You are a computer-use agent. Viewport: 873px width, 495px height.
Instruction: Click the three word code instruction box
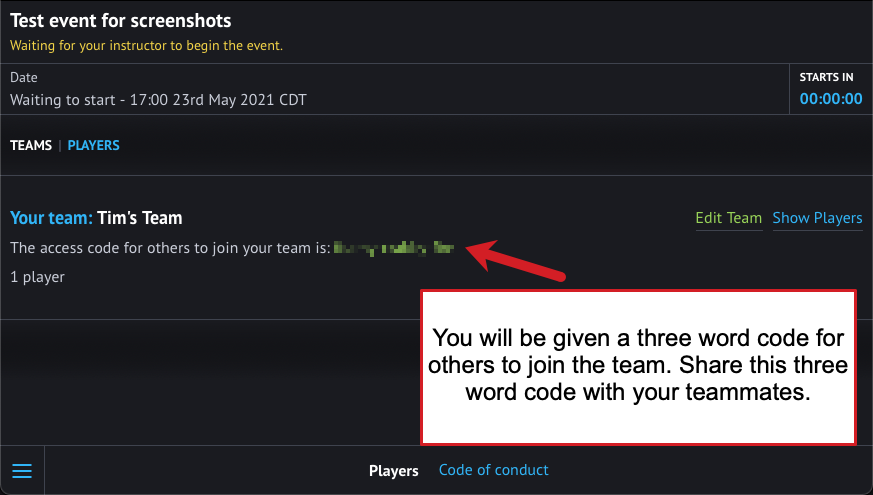638,367
